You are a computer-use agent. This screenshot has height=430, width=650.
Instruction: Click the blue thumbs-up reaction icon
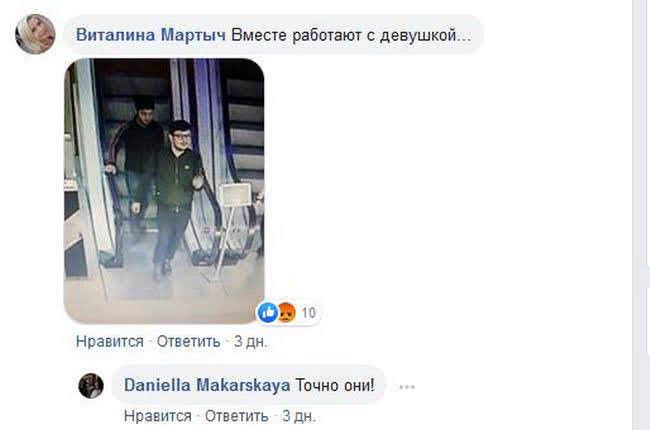pos(267,312)
